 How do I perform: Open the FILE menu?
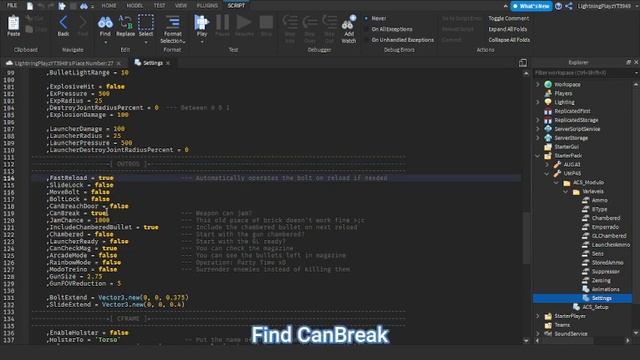12,6
